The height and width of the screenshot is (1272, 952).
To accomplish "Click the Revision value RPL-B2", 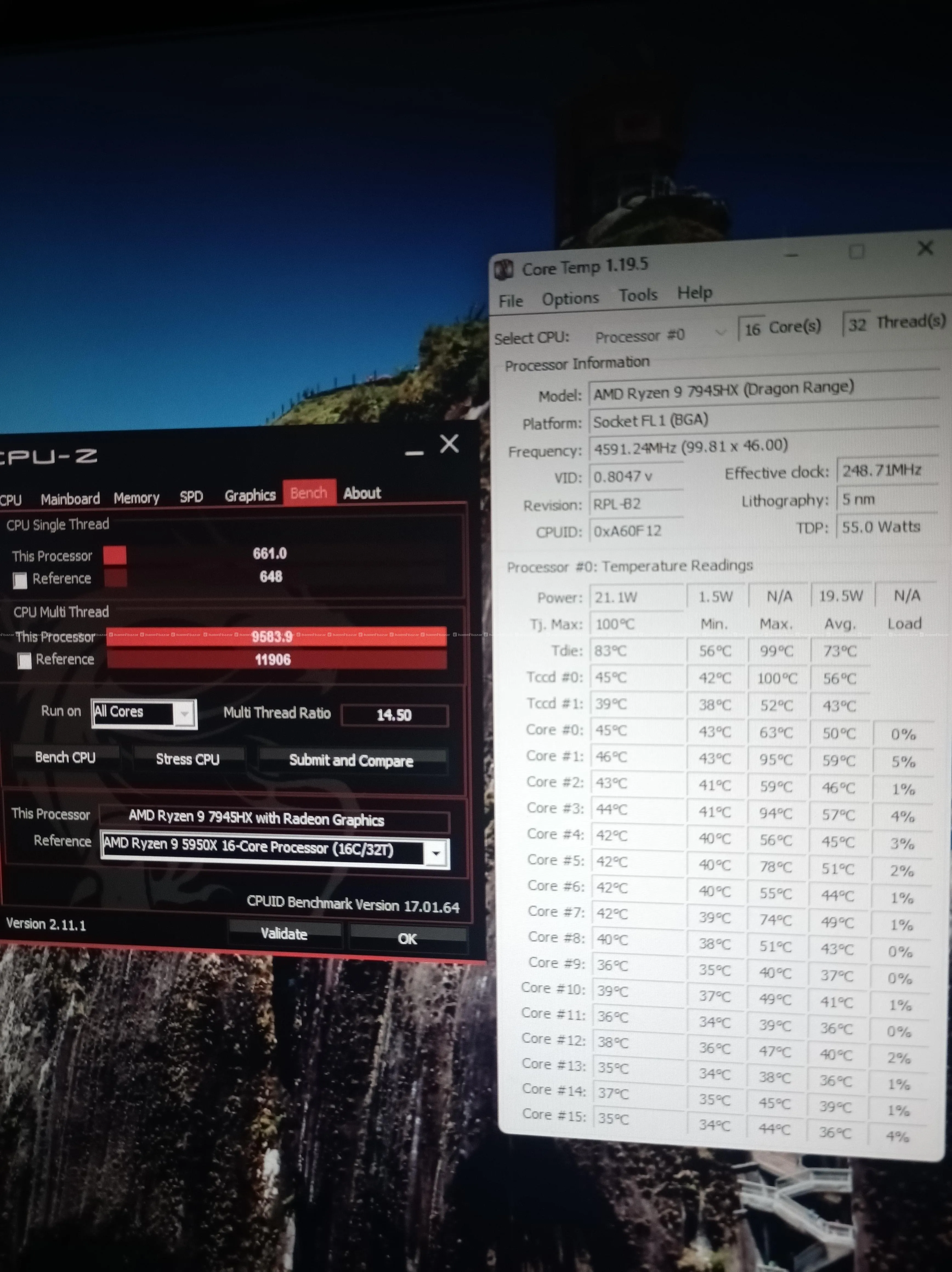I will (x=637, y=504).
